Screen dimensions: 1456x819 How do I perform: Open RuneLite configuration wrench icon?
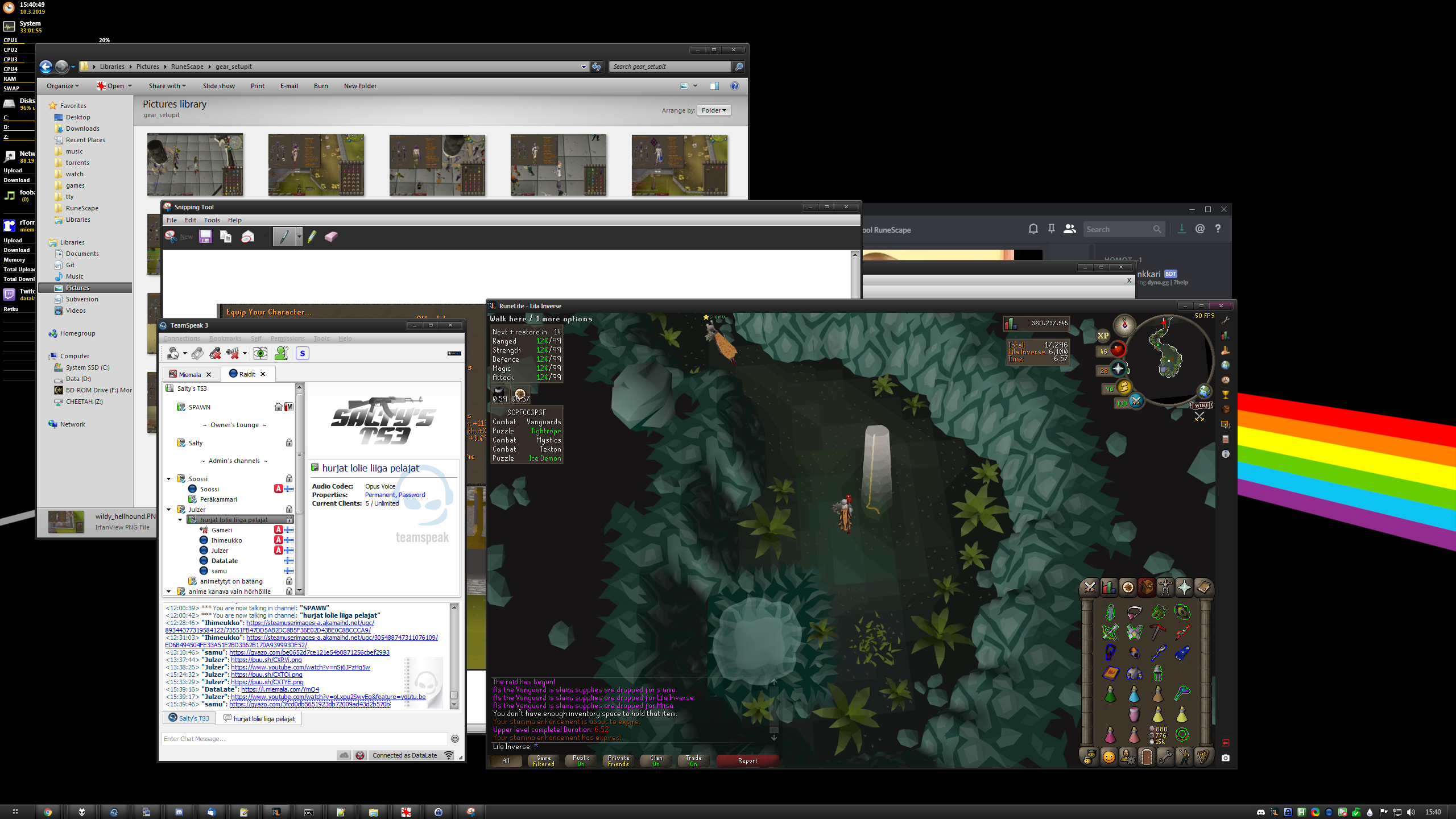pos(1226,320)
